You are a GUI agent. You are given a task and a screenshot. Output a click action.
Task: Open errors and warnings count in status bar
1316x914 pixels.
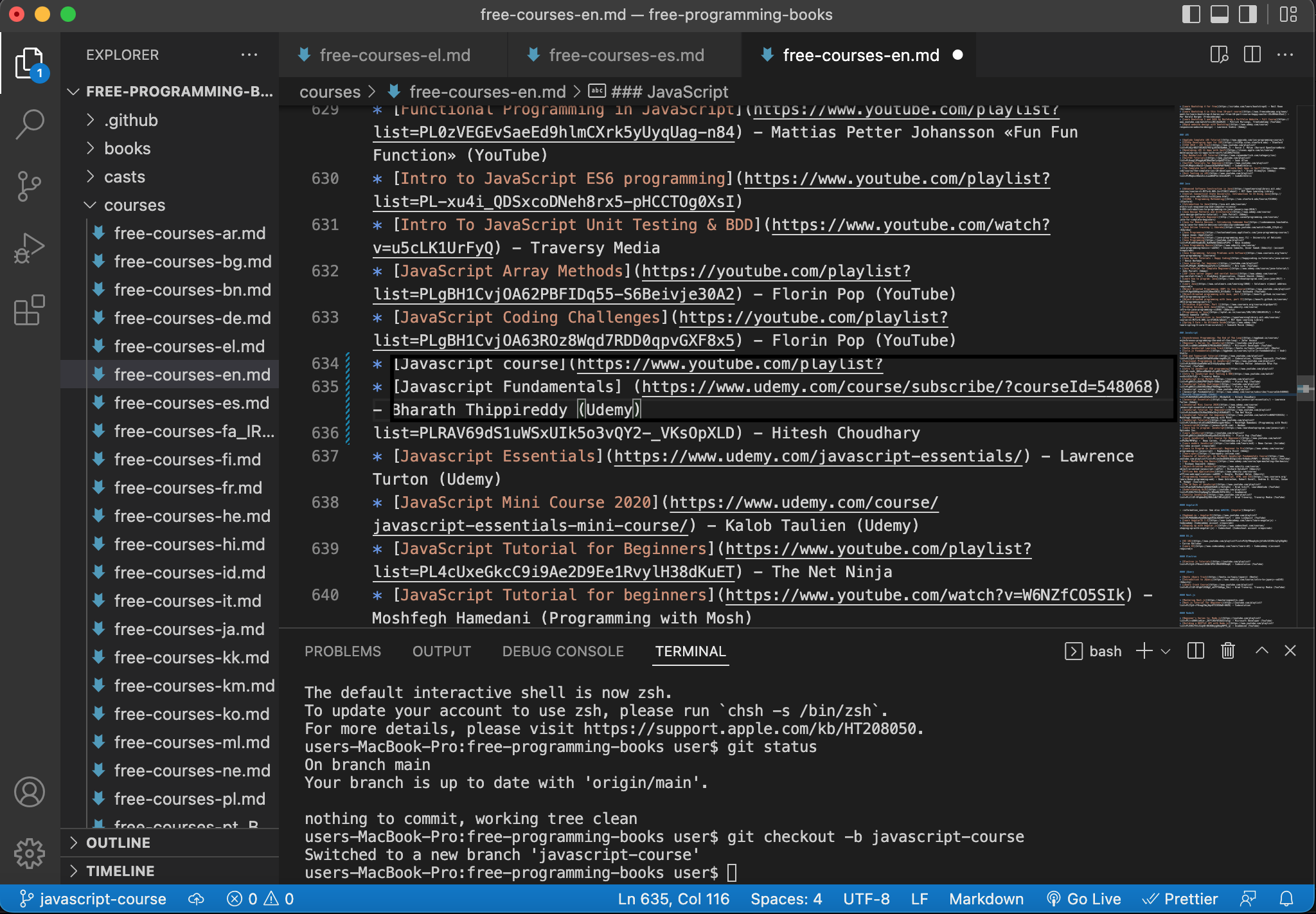point(260,899)
